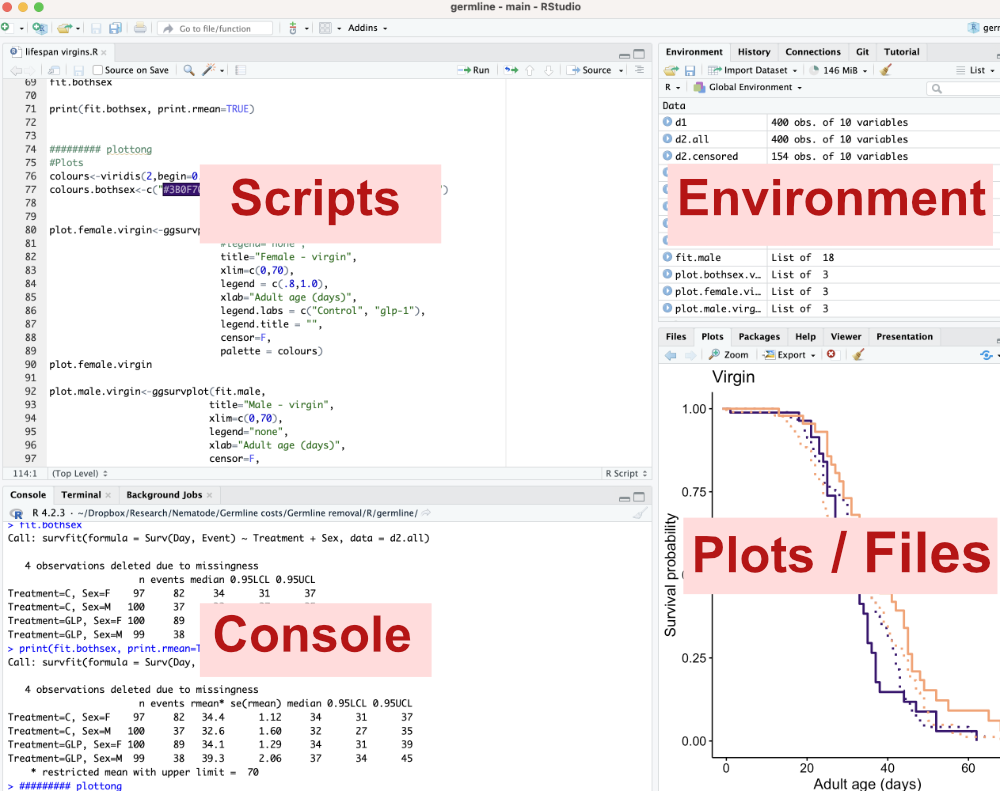Expand the d2.censored data frame entry
Image resolution: width=1000 pixels, height=791 pixels.
667,156
